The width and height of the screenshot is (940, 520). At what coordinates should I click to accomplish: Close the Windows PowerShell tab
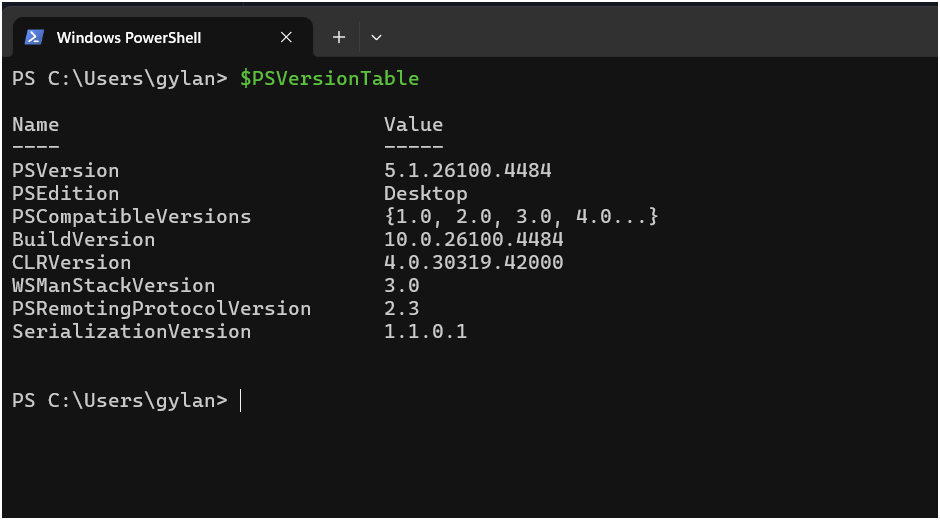coord(286,37)
